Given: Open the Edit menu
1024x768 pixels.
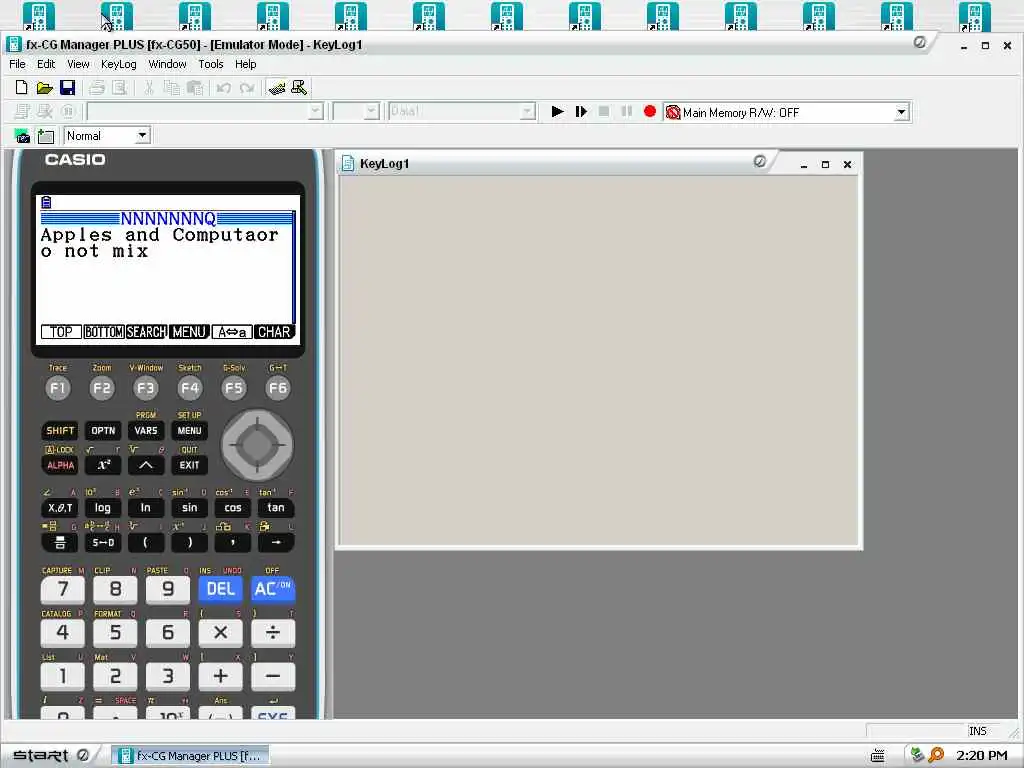Looking at the screenshot, I should [x=46, y=64].
